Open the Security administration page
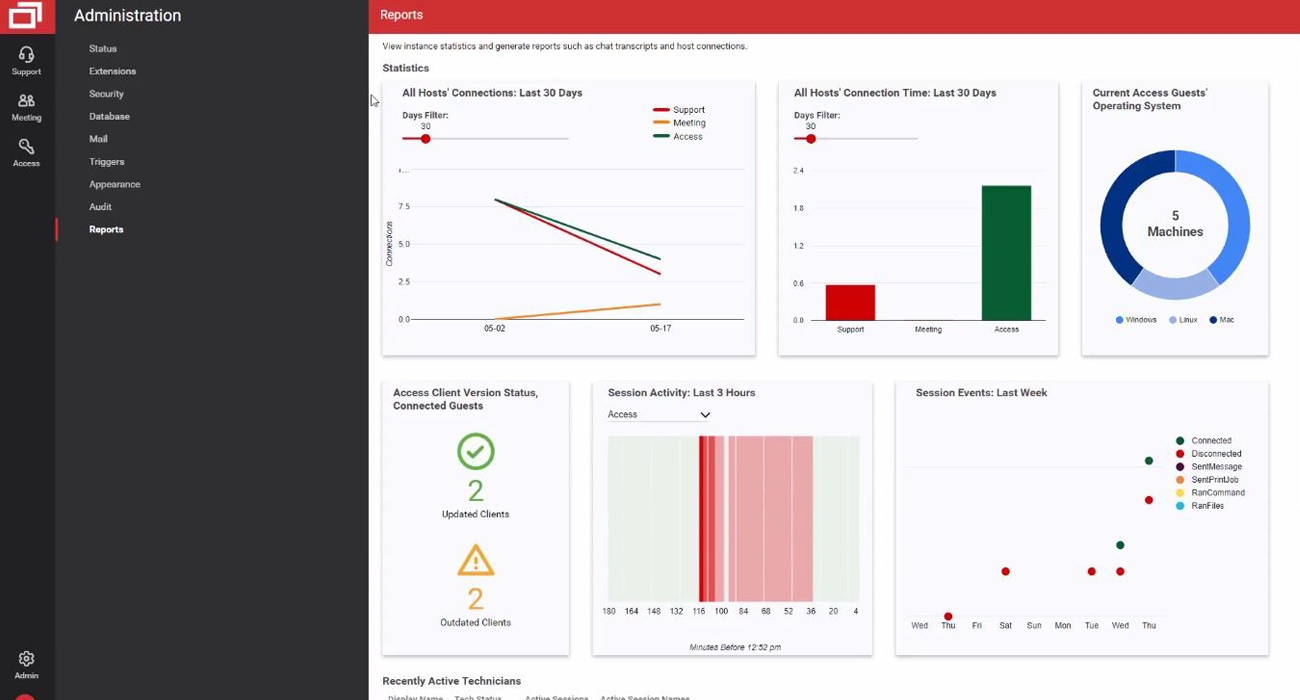This screenshot has height=700, width=1300. 106,94
